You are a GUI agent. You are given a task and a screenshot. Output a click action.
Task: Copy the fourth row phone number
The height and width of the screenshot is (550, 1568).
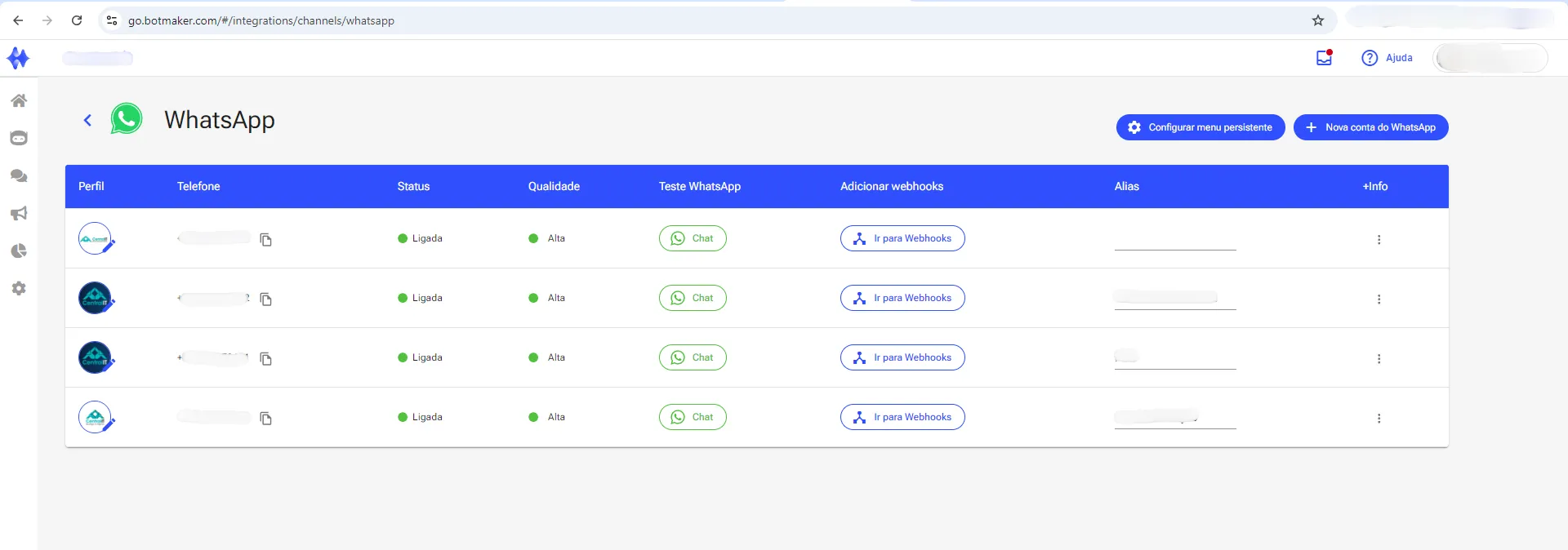pos(265,418)
